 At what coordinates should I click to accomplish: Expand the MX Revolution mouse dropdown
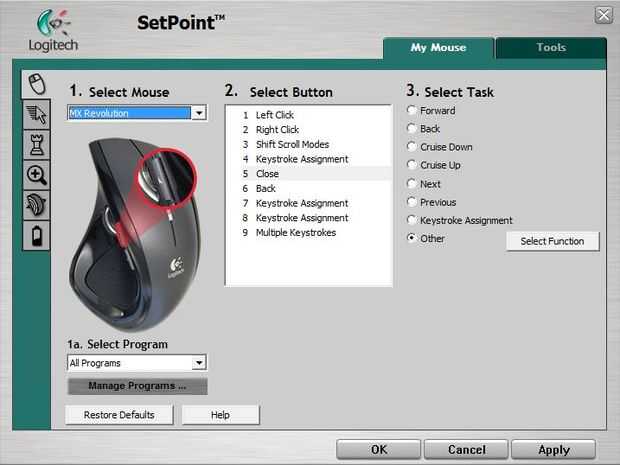point(199,113)
